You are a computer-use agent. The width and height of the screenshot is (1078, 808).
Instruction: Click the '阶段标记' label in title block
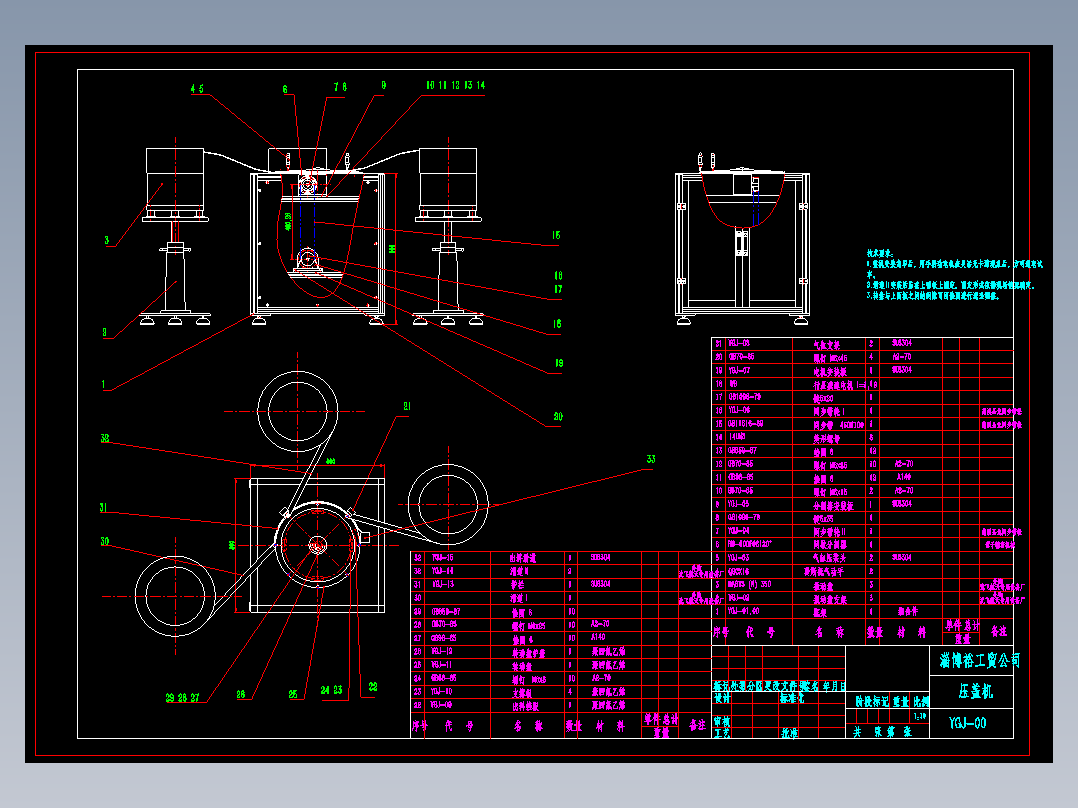872,701
